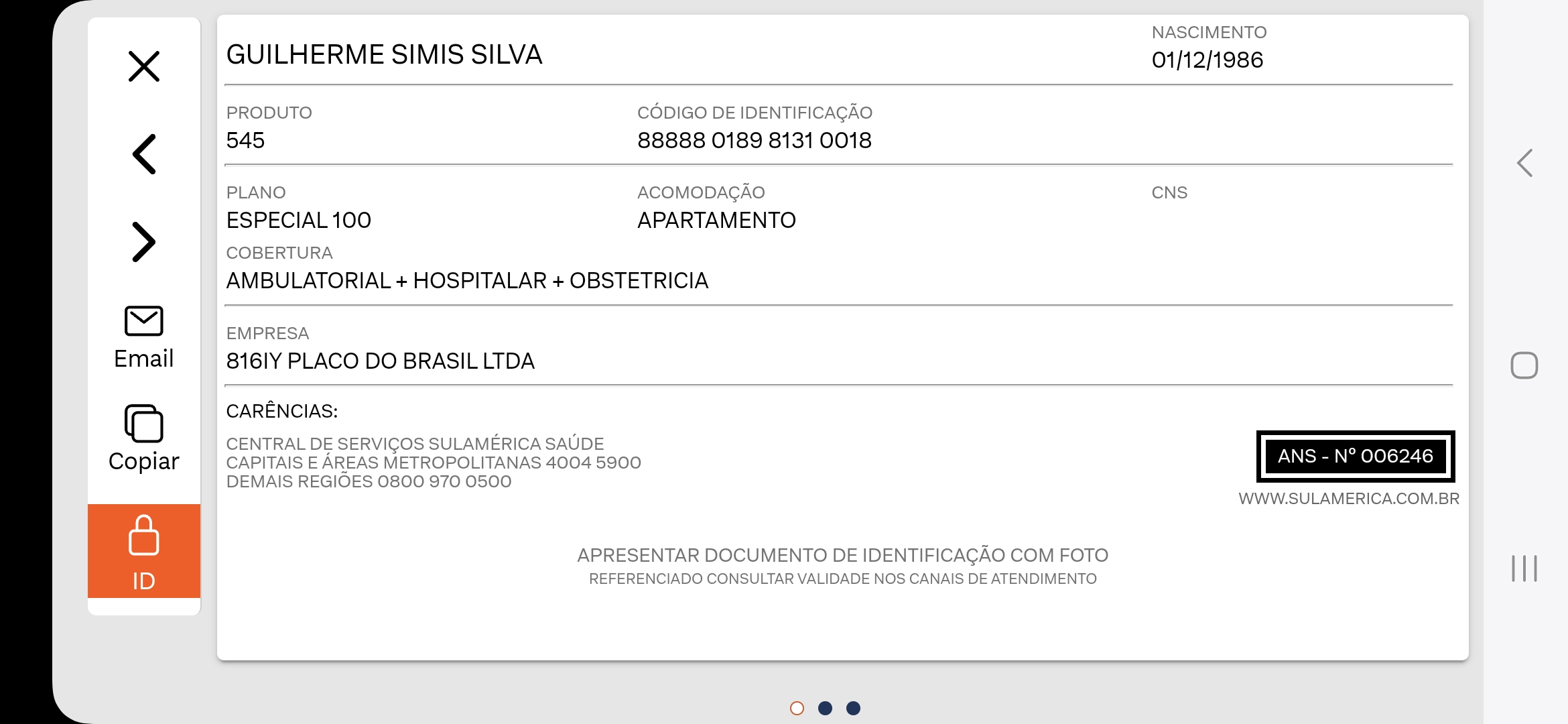Image resolution: width=1568 pixels, height=724 pixels.
Task: Tap the ANS Nº 006246 badge
Action: [x=1356, y=456]
